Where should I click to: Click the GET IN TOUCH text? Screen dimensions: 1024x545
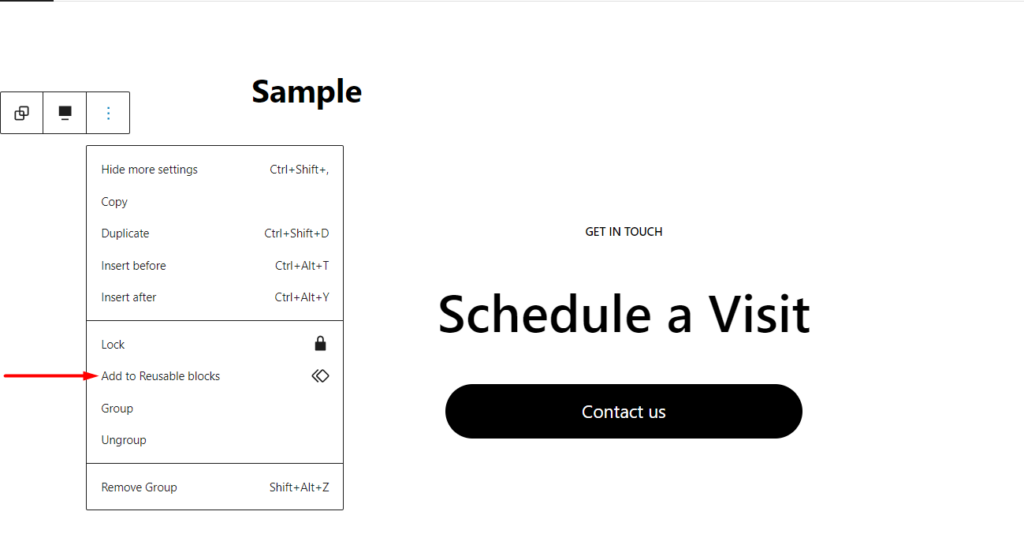(624, 232)
